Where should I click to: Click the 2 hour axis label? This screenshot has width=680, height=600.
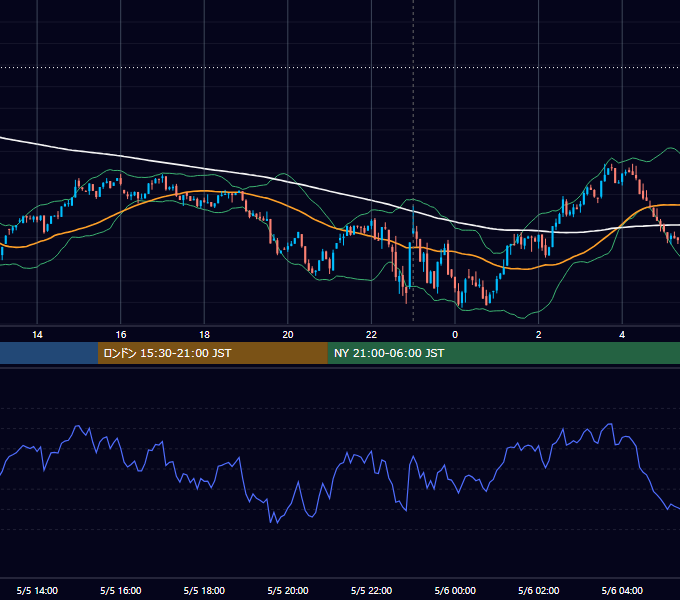click(x=538, y=335)
